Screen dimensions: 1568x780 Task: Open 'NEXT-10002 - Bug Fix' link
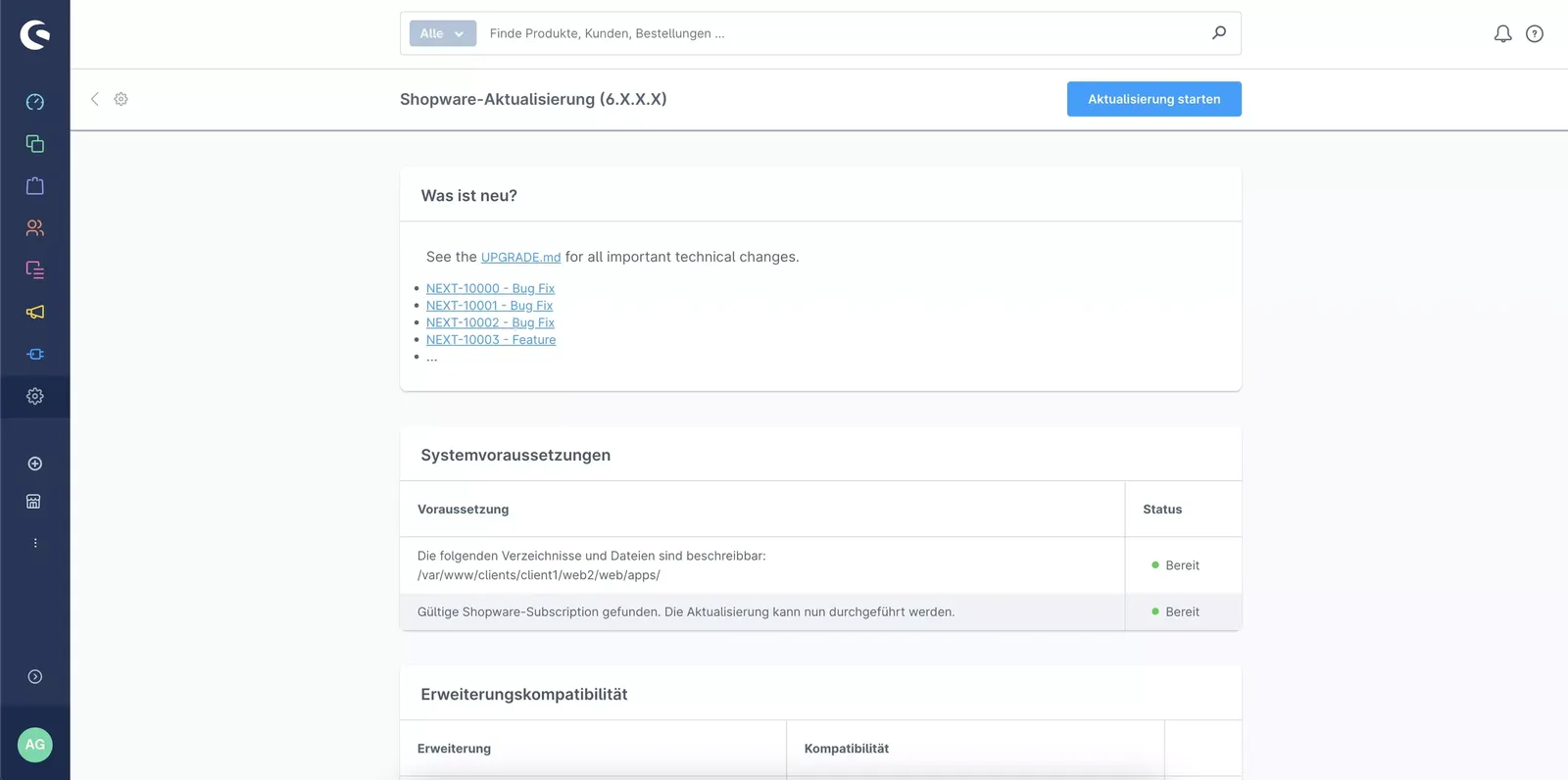[490, 322]
